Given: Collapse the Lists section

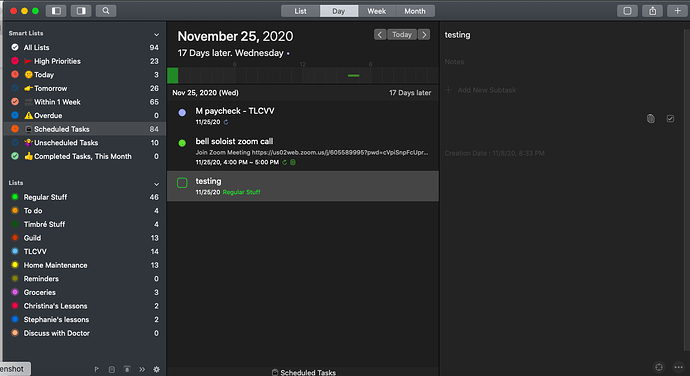Looking at the screenshot, I should click(x=156, y=184).
